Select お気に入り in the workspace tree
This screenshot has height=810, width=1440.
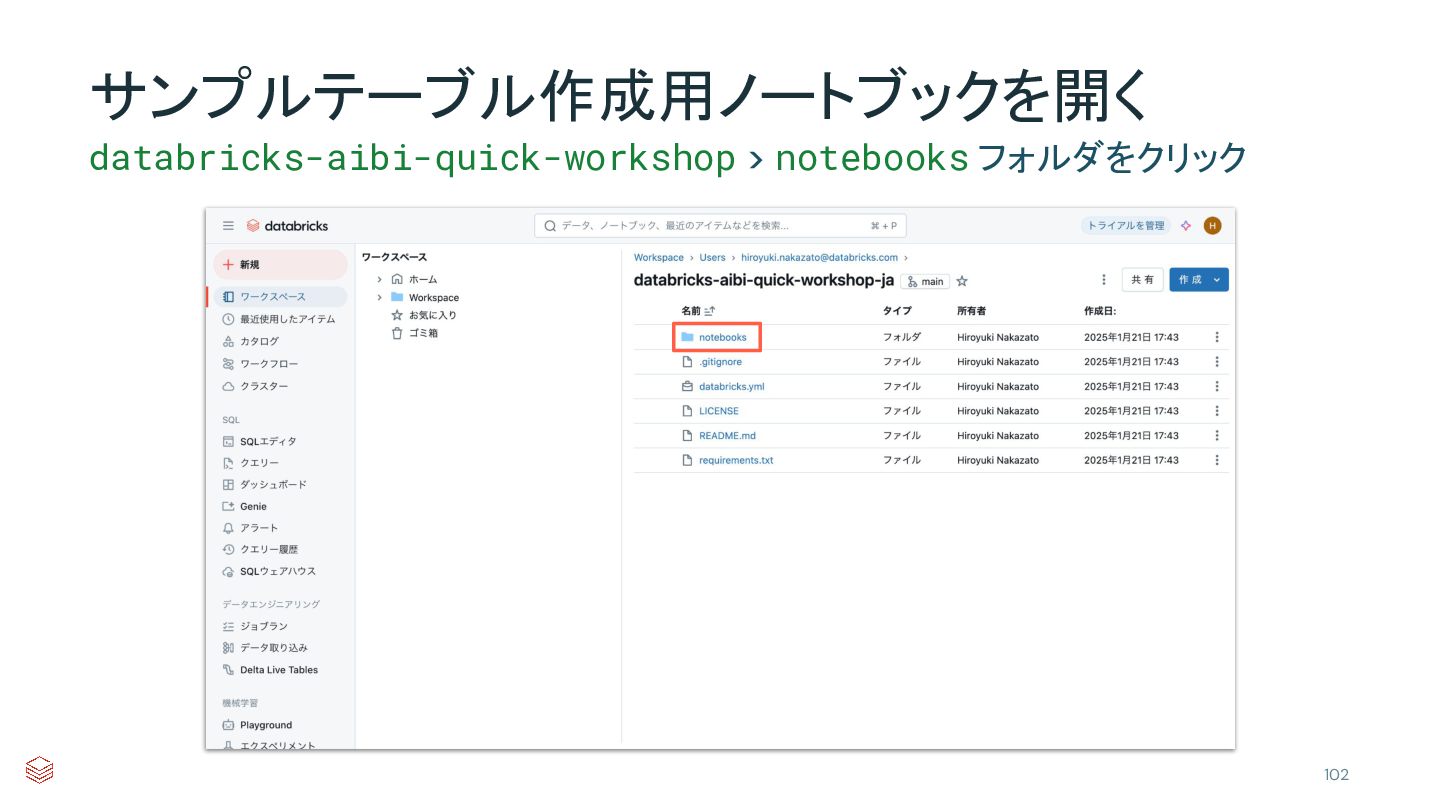click(x=433, y=315)
